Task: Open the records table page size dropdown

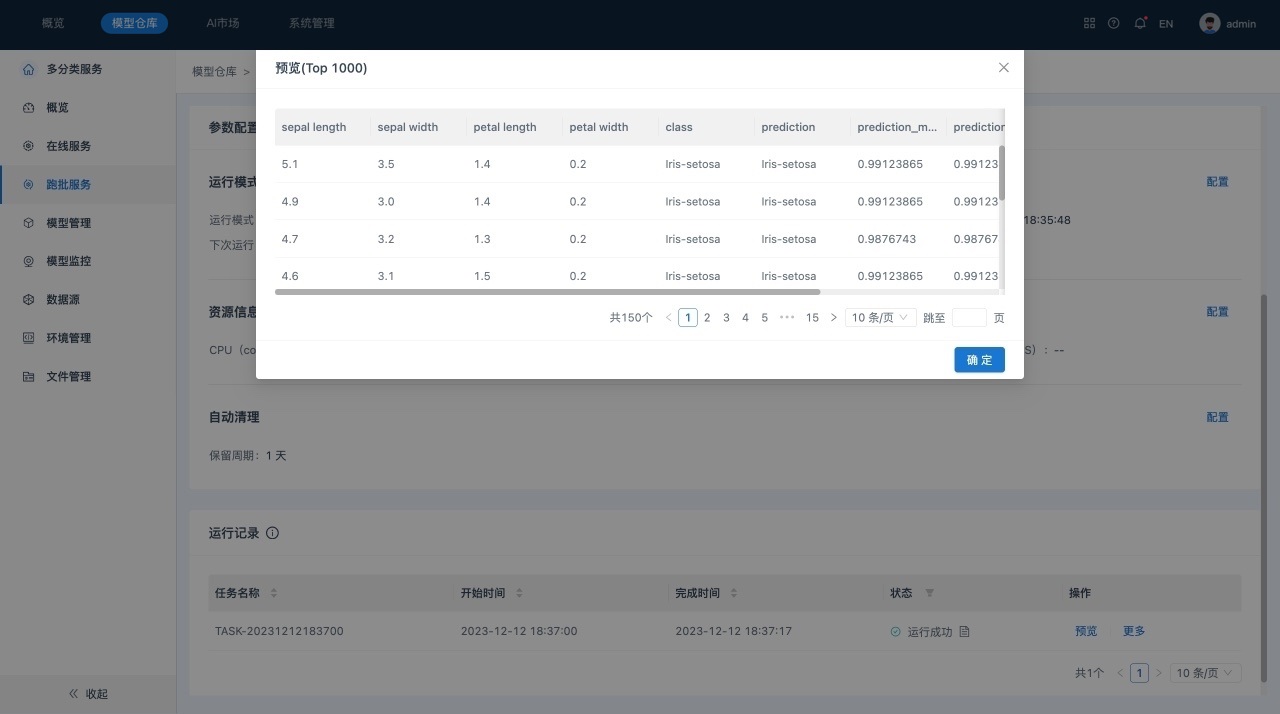Action: [1205, 673]
